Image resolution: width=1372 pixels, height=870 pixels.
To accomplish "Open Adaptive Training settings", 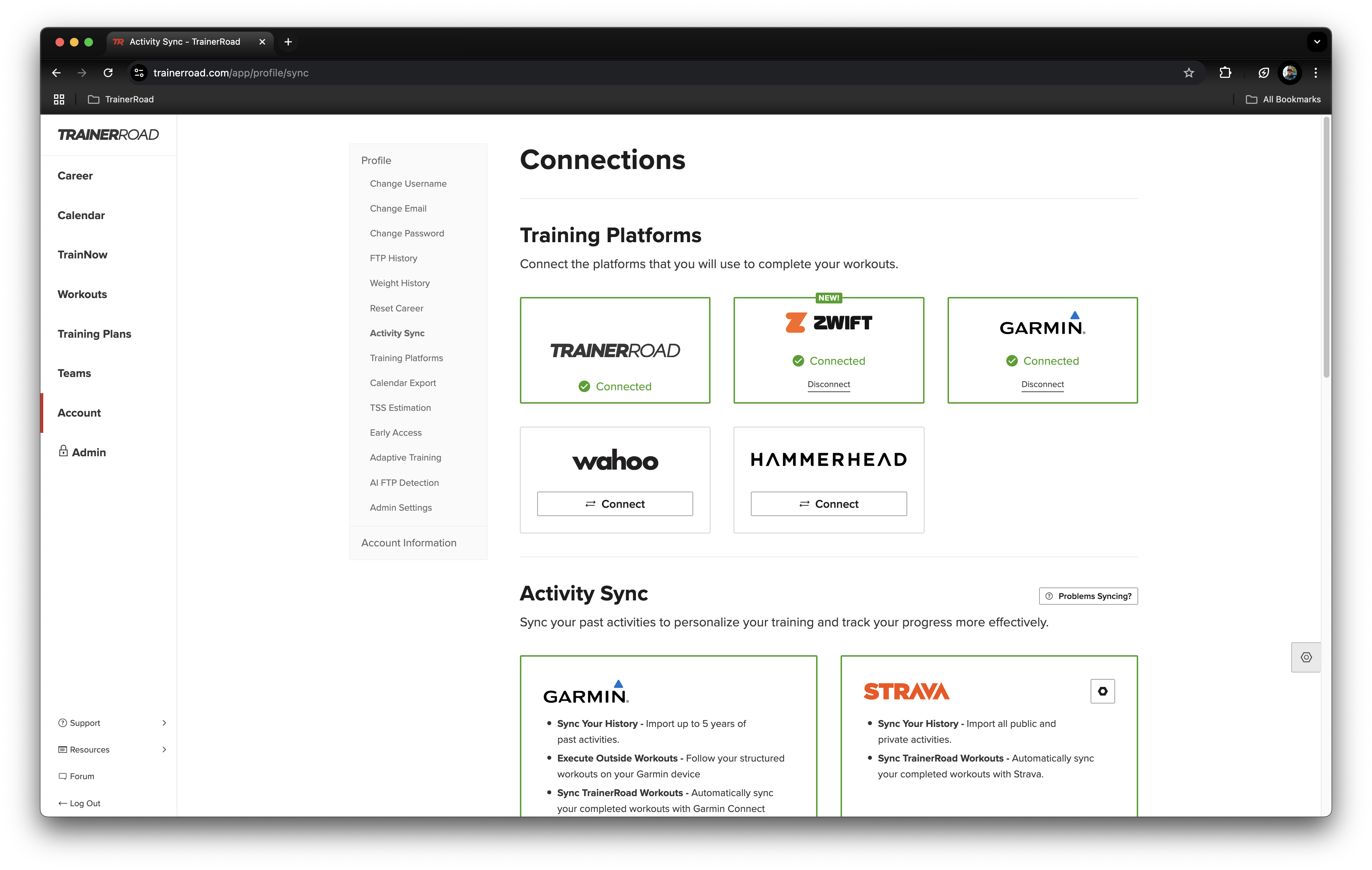I will coord(405,457).
